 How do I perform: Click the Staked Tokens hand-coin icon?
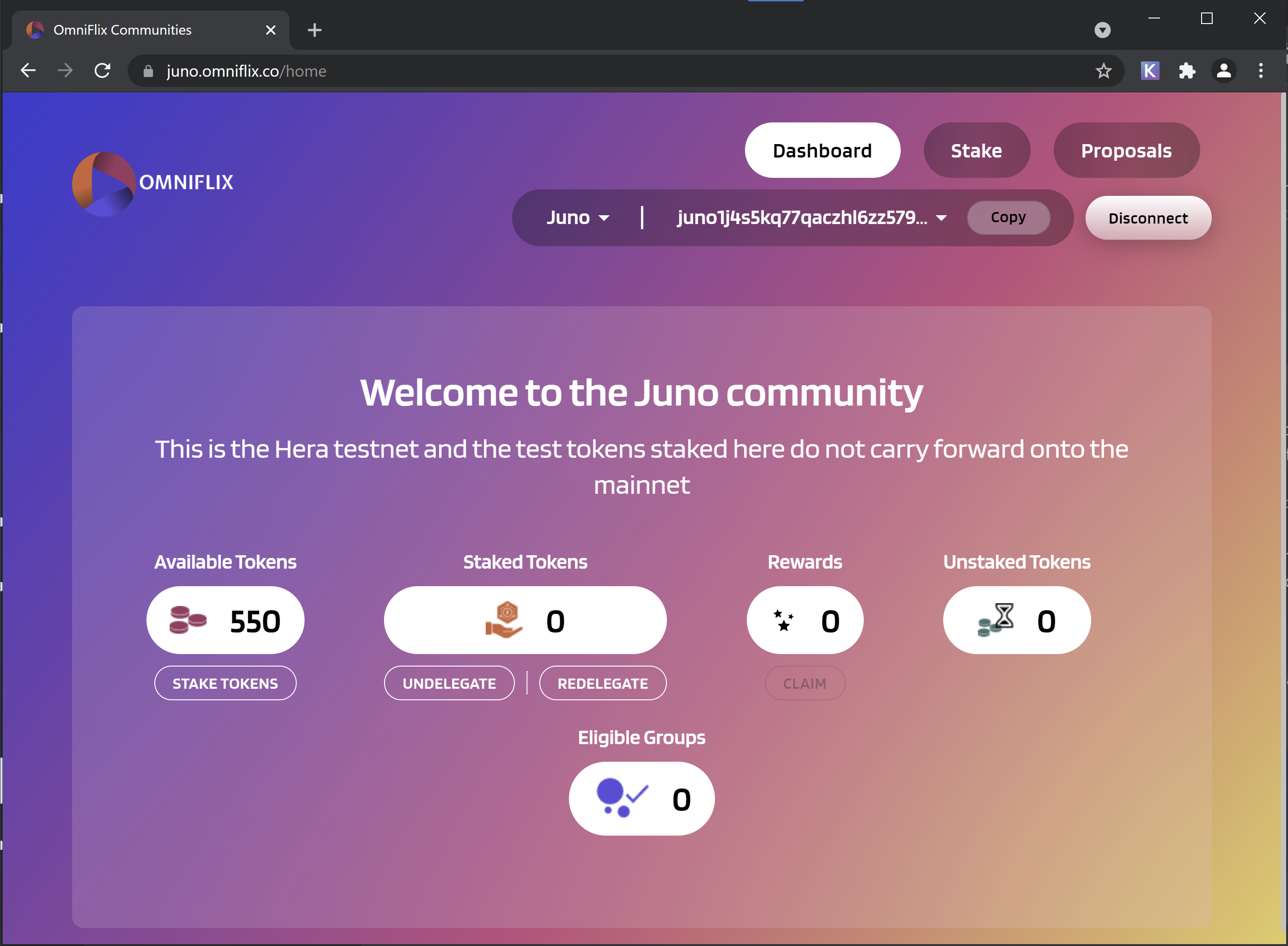click(x=504, y=620)
